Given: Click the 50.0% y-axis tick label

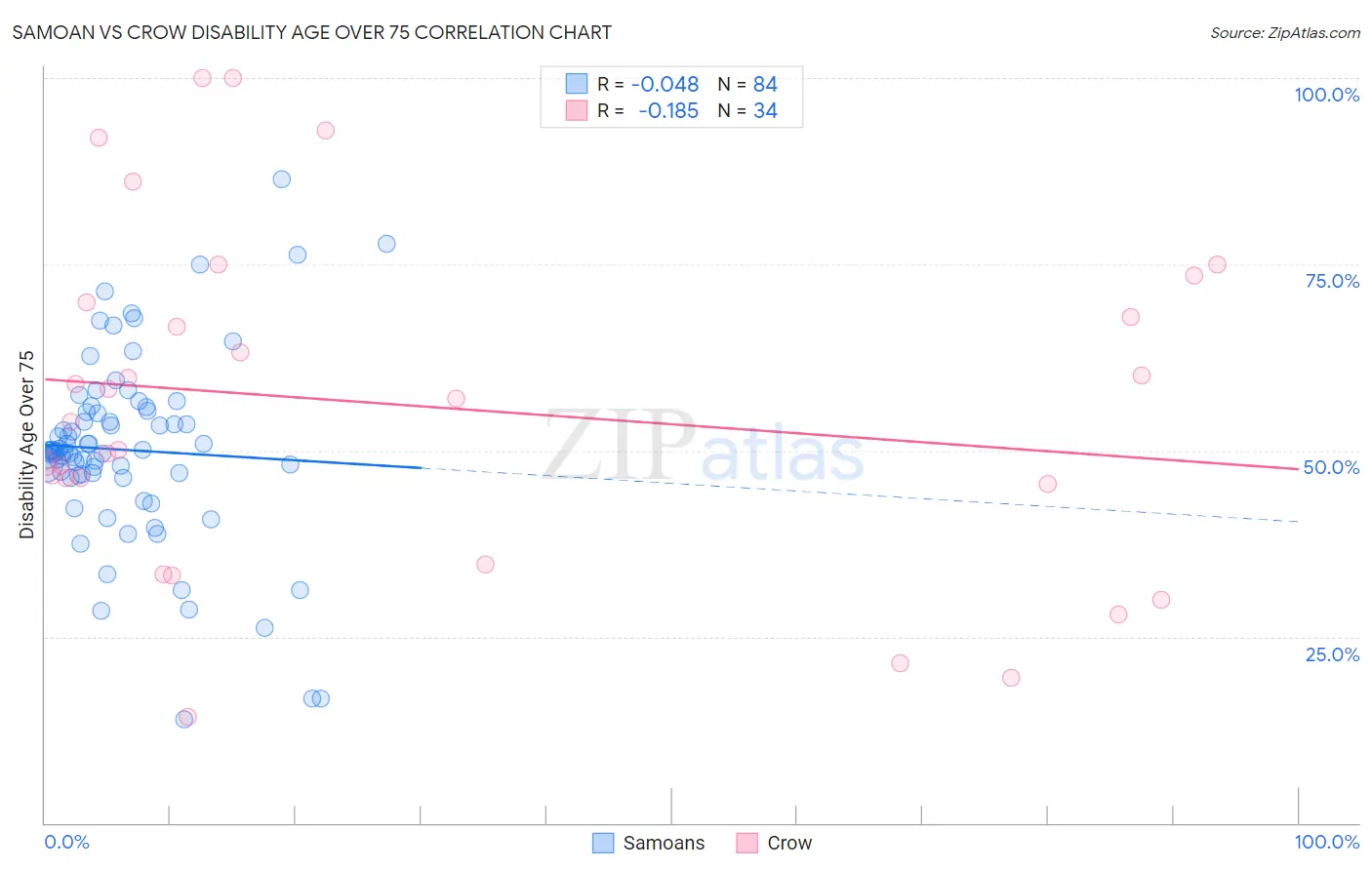Looking at the screenshot, I should tap(1331, 467).
